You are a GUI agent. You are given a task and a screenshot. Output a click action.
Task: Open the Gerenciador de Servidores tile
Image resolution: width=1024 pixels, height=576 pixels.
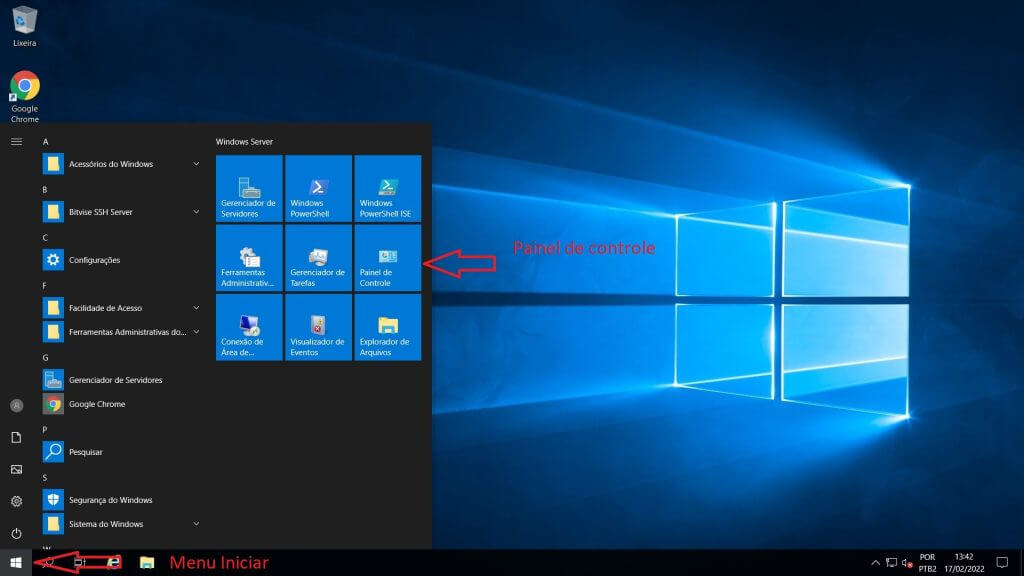pos(249,189)
